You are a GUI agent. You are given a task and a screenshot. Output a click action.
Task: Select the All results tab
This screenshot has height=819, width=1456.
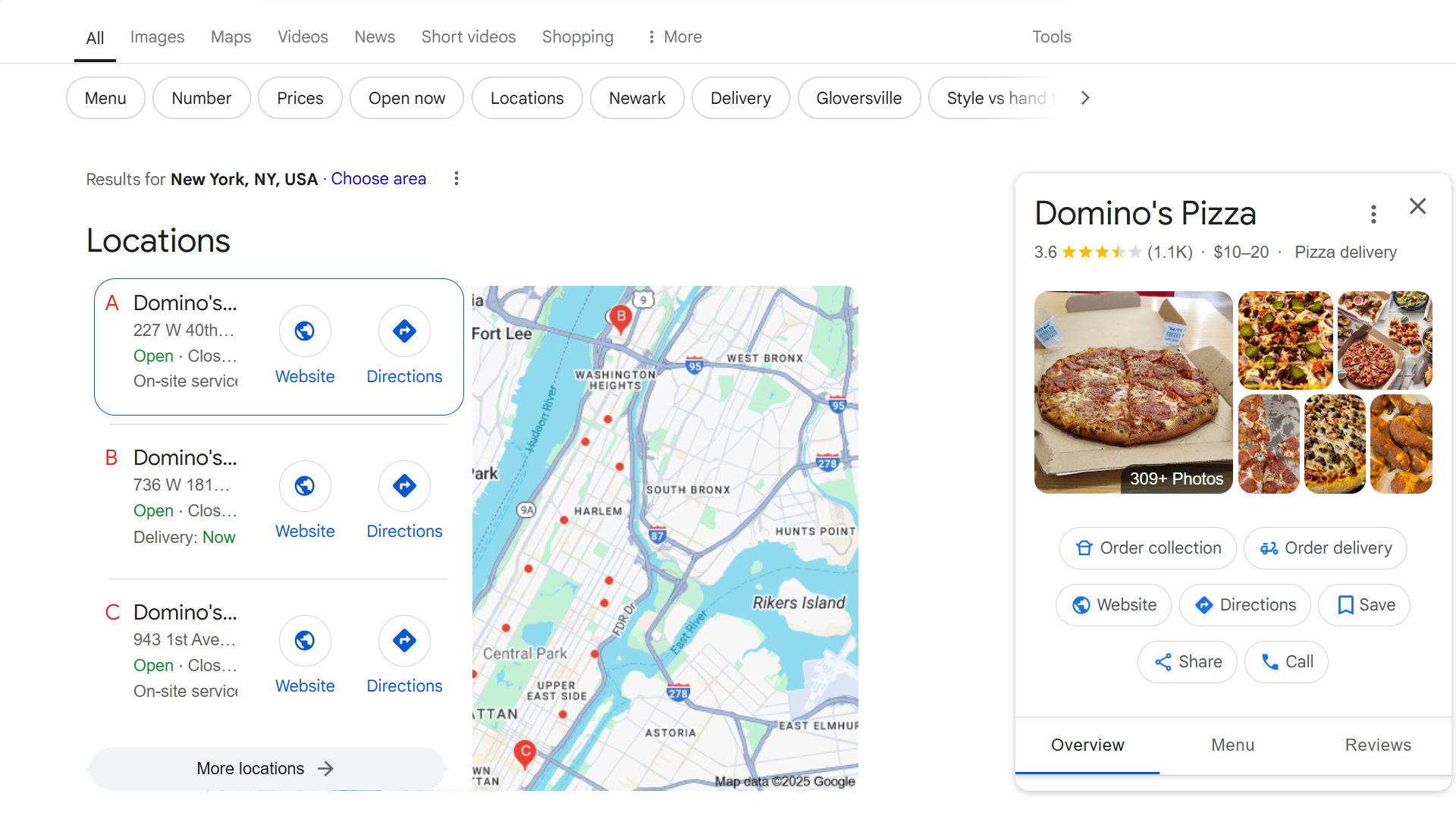tap(95, 38)
